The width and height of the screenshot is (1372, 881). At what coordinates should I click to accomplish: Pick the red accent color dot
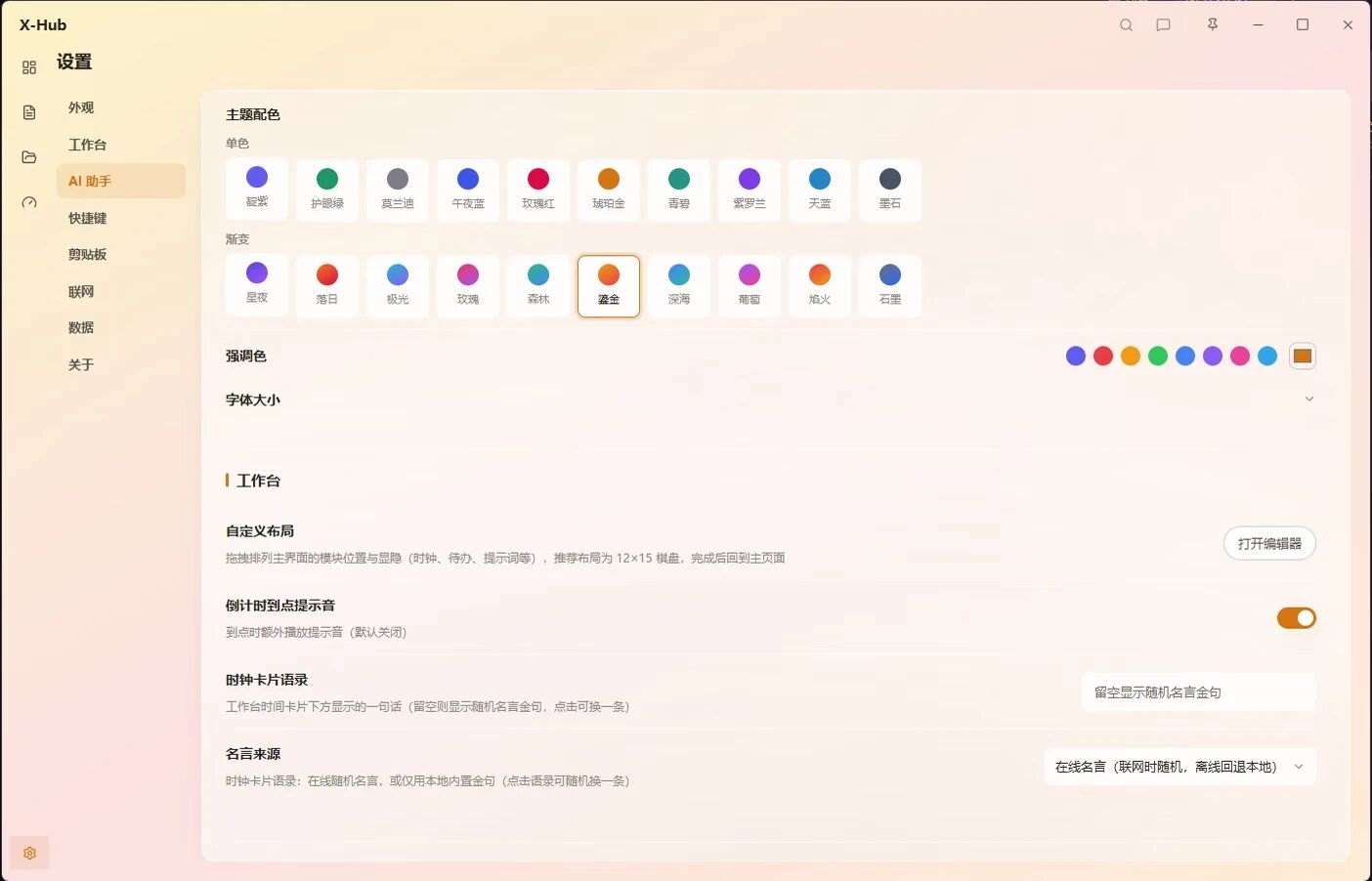tap(1103, 357)
